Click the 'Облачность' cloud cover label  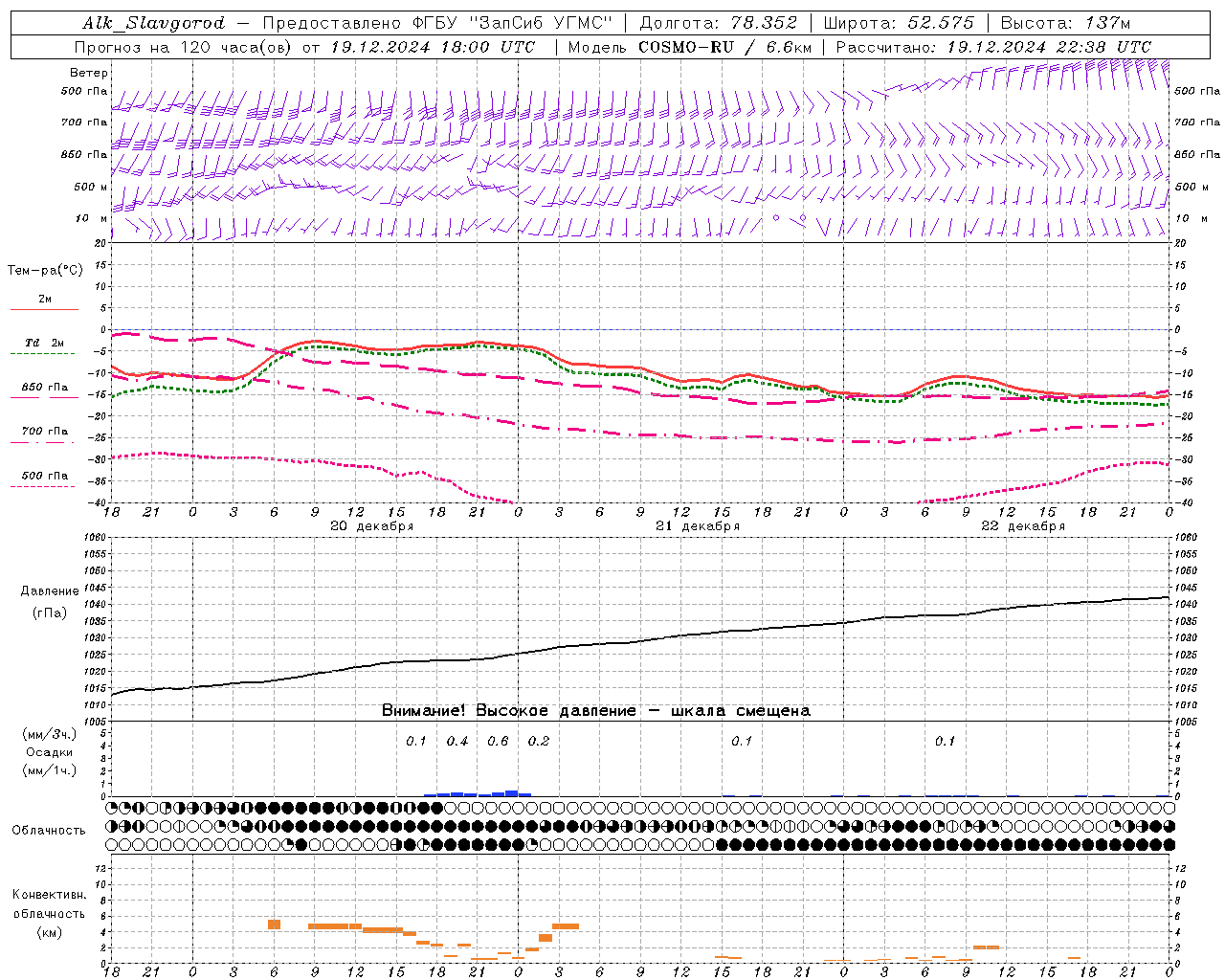pyautogui.click(x=49, y=831)
